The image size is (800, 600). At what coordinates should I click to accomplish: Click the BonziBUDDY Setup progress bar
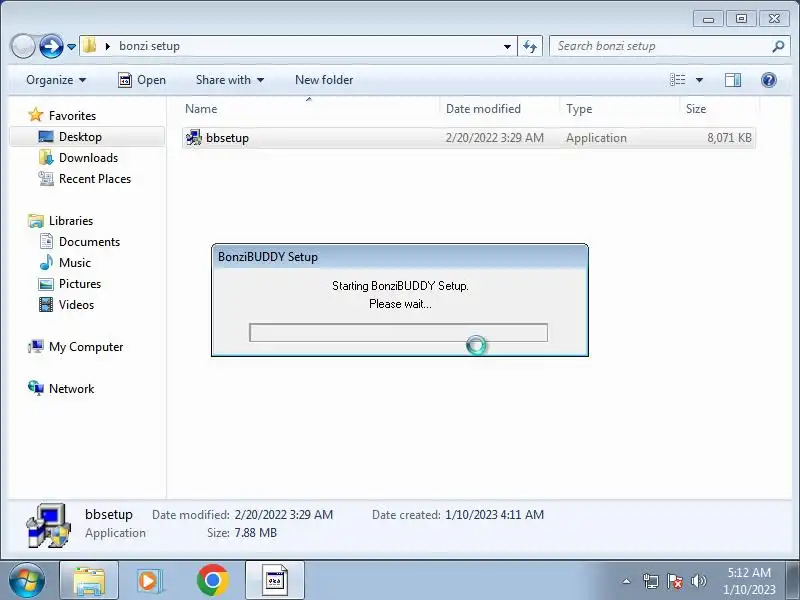coord(398,333)
